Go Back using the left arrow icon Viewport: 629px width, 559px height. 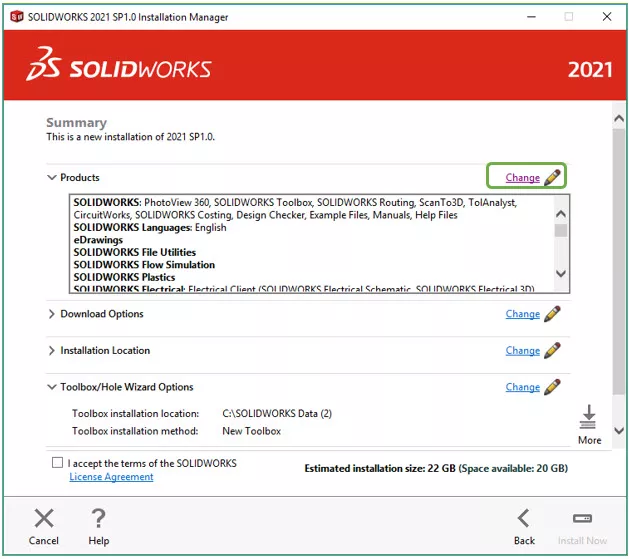tap(524, 518)
